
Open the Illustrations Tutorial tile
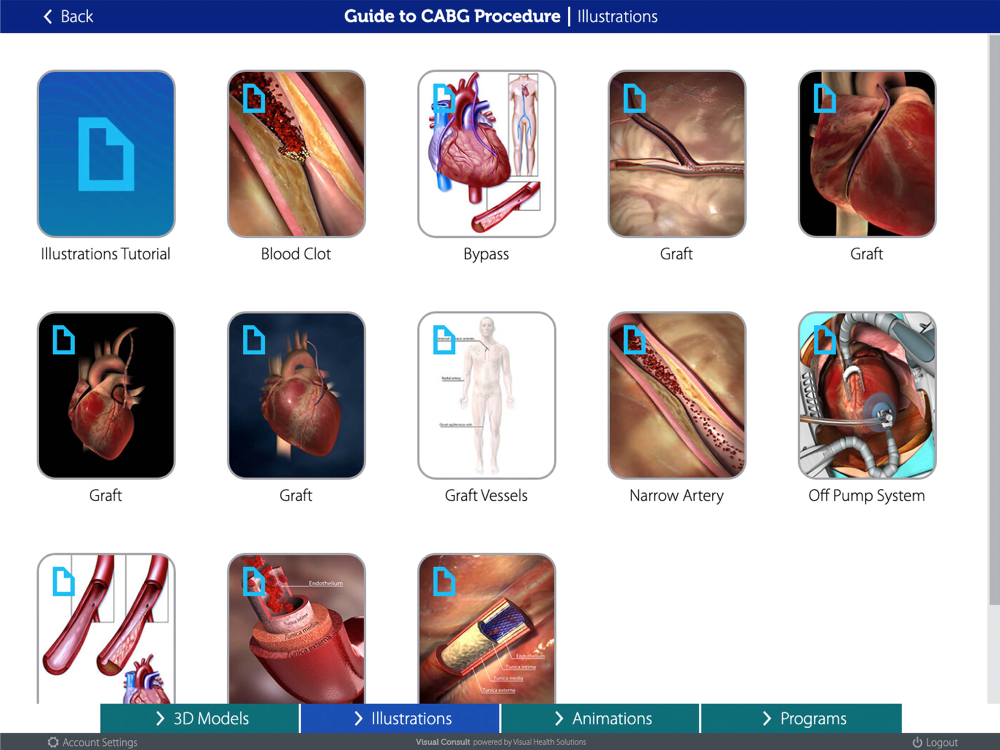tap(106, 154)
